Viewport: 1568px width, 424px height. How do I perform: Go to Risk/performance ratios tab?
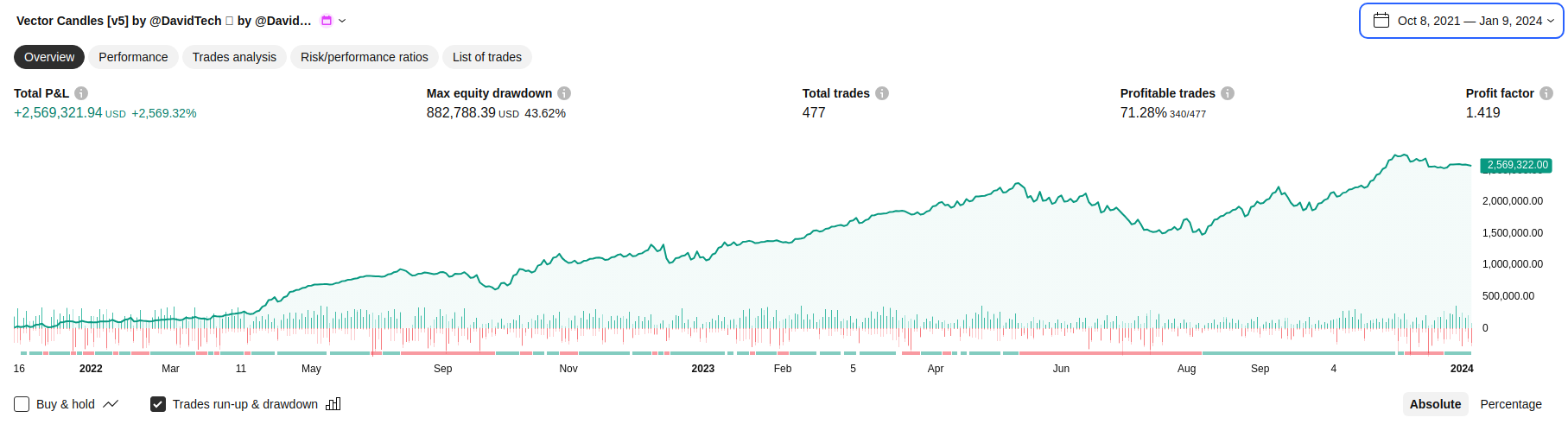tap(365, 57)
